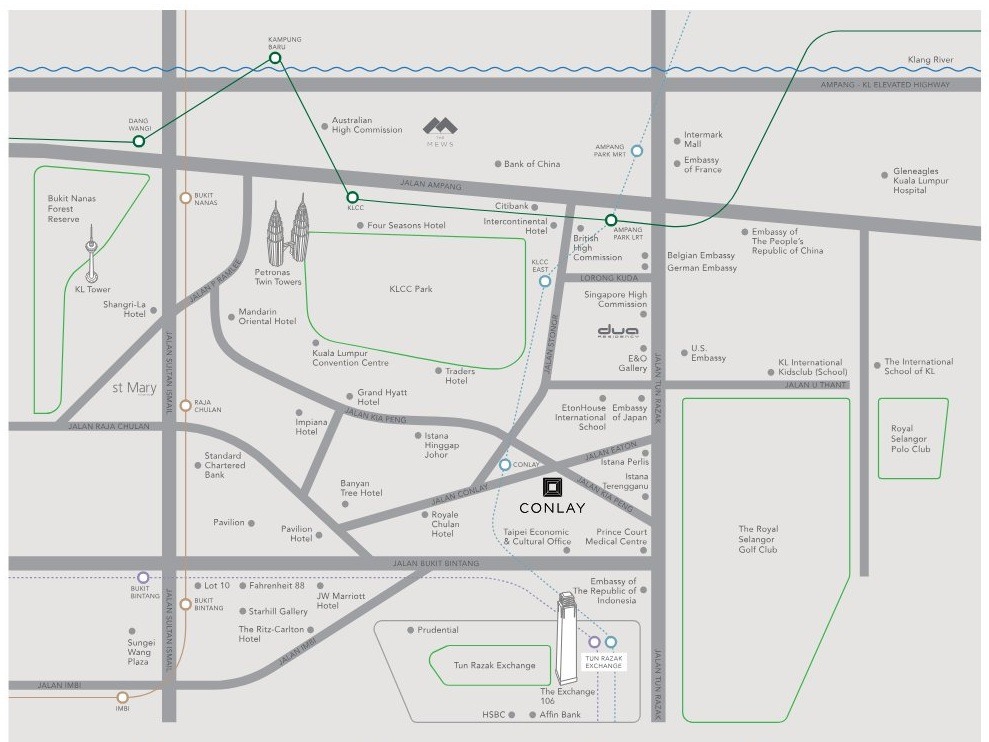This screenshot has width=989, height=742.
Task: Click the Jalan Bukit Bintang road label
Action: pos(436,563)
